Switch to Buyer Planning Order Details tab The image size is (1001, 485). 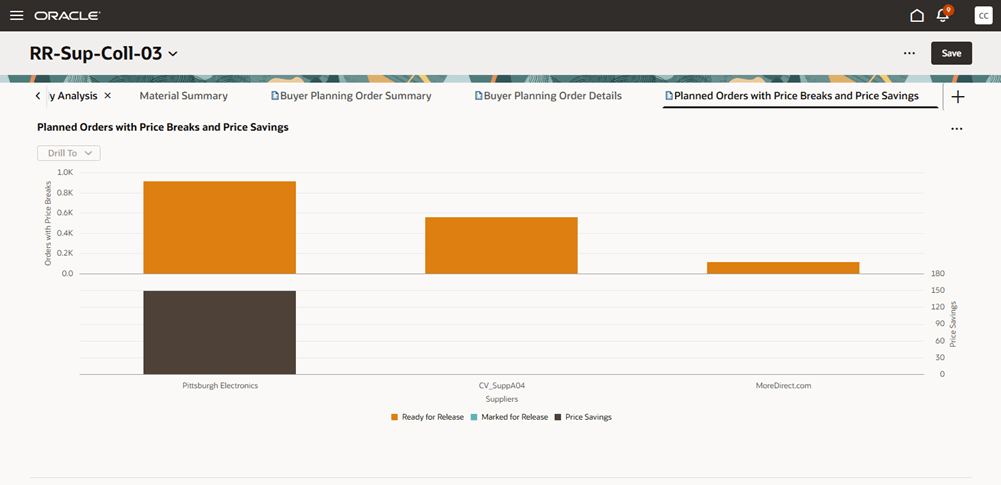552,96
